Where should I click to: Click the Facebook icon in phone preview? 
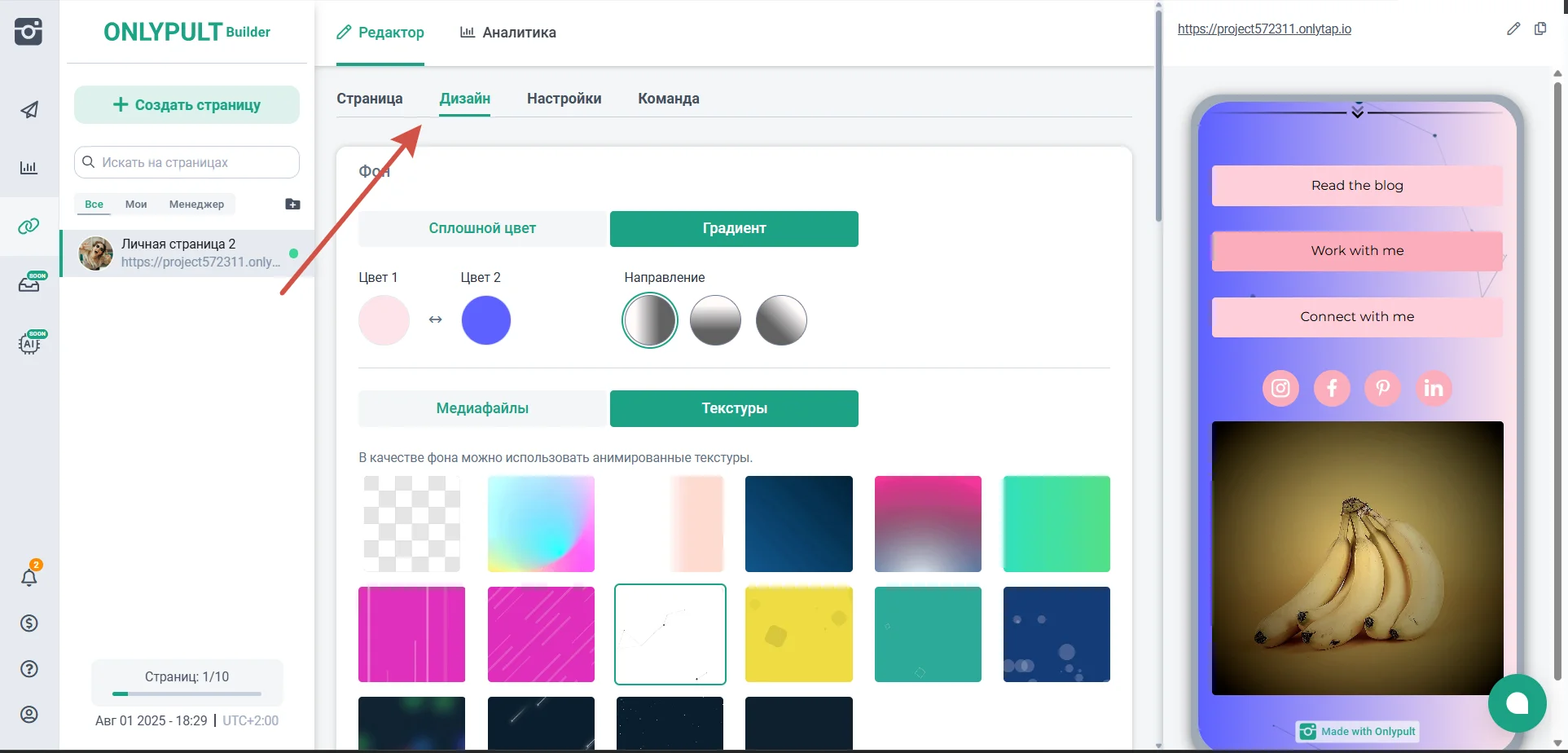pos(1332,388)
